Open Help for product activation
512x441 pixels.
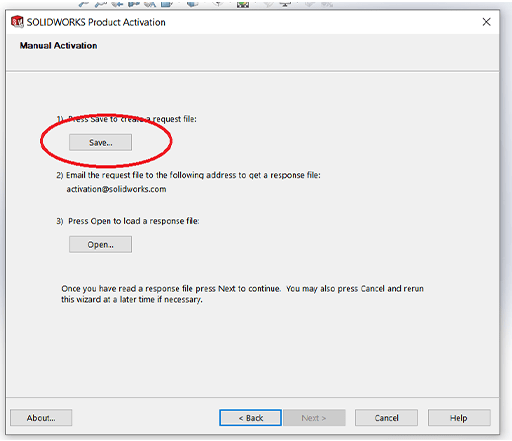click(x=459, y=418)
